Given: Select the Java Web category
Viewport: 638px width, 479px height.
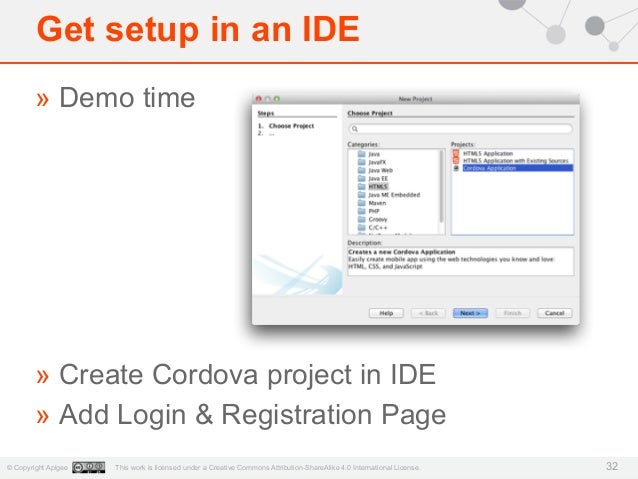Looking at the screenshot, I should [380, 171].
